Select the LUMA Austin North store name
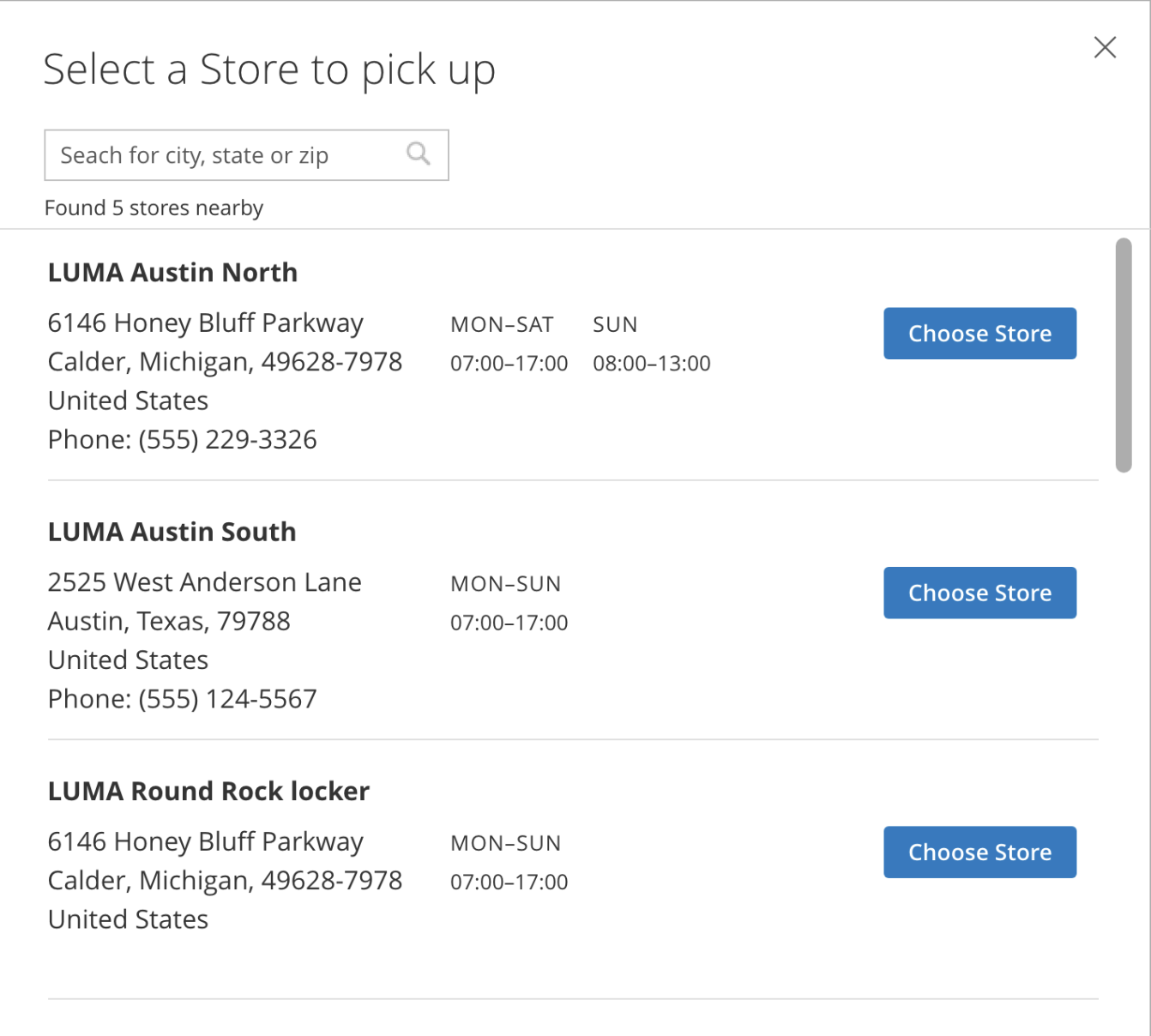 pos(172,273)
